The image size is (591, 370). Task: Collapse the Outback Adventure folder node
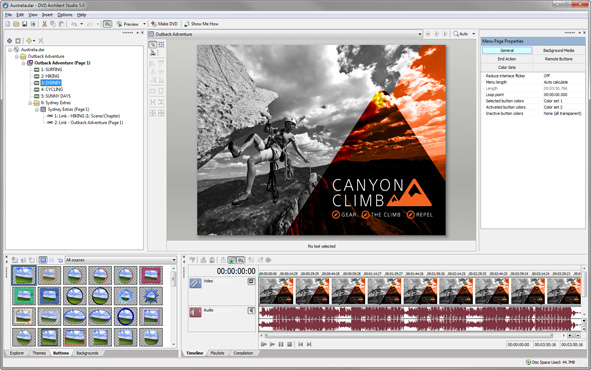click(17, 57)
